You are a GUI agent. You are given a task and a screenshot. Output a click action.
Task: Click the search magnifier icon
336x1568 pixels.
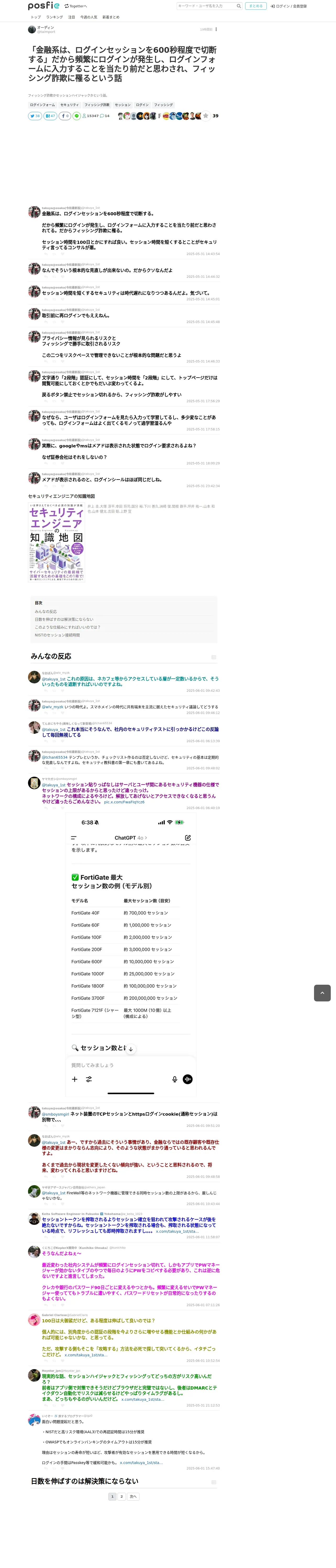tap(238, 6)
